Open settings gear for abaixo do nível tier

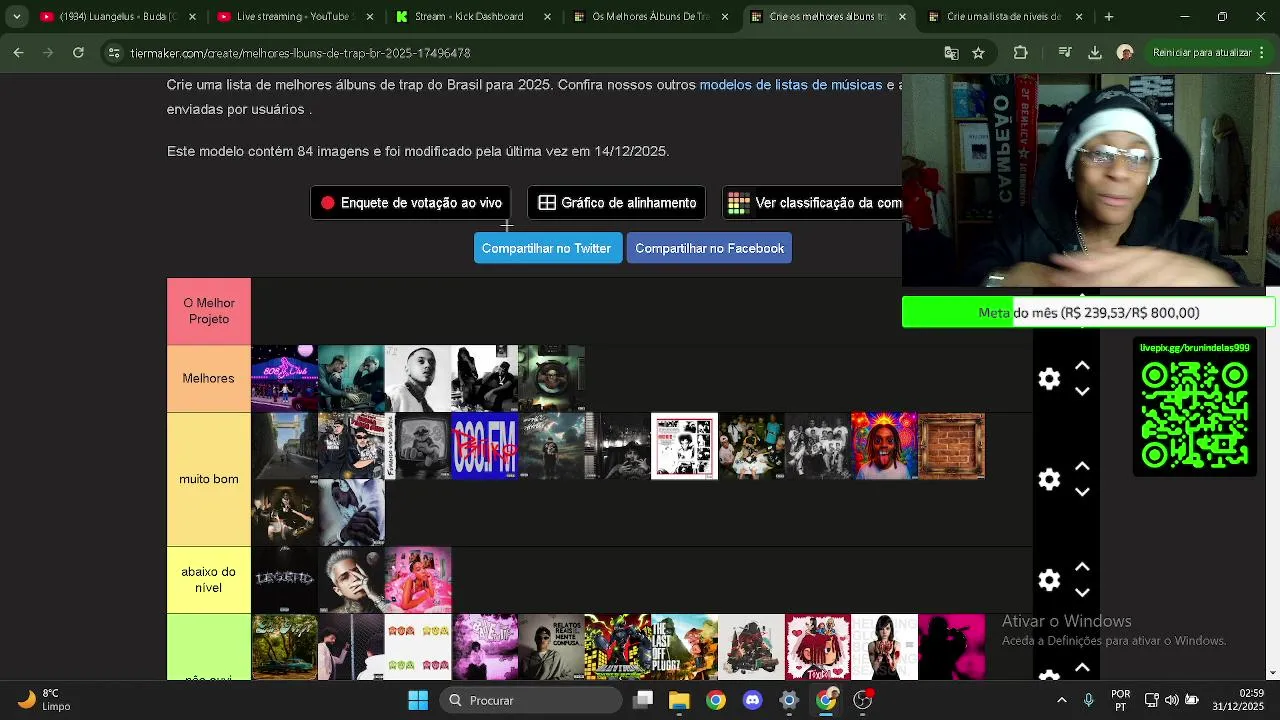tap(1049, 580)
